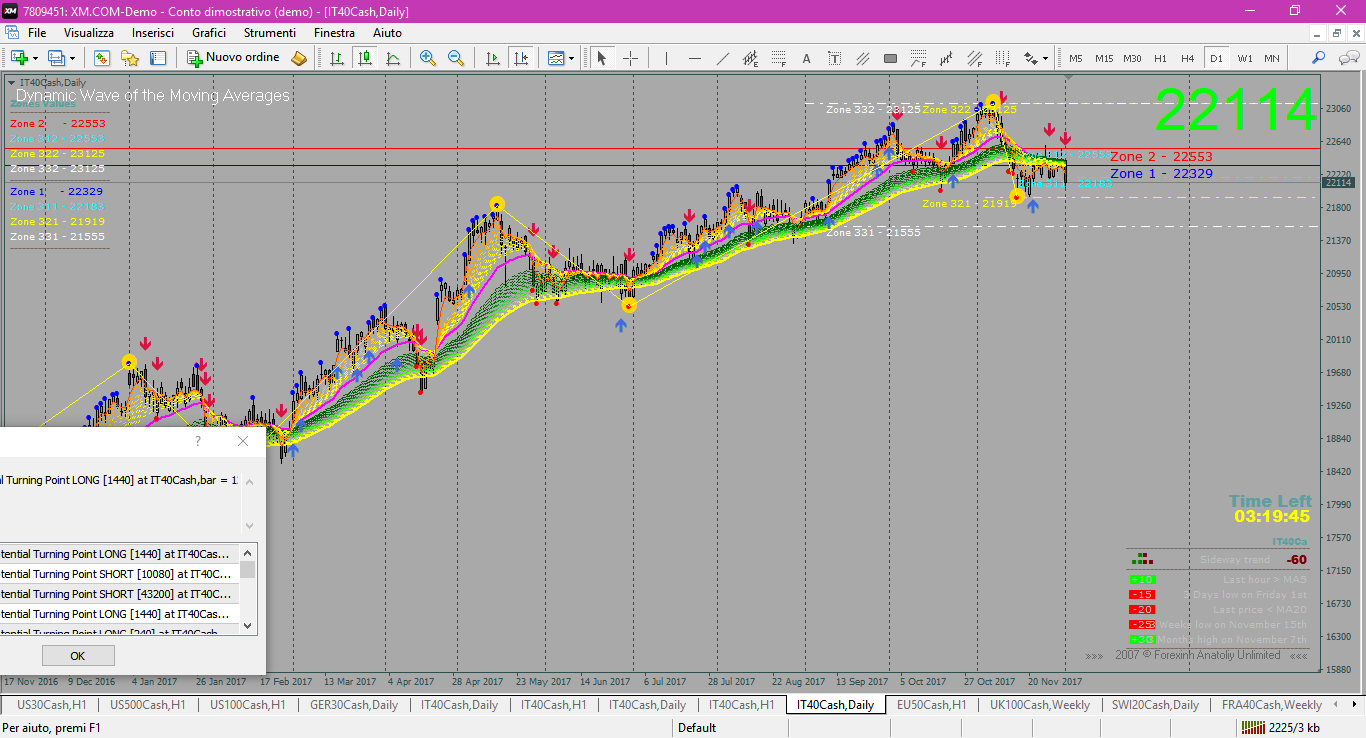This screenshot has height=738, width=1366.
Task: Toggle the Terminal panel toolbar icon
Action: (x=157, y=58)
